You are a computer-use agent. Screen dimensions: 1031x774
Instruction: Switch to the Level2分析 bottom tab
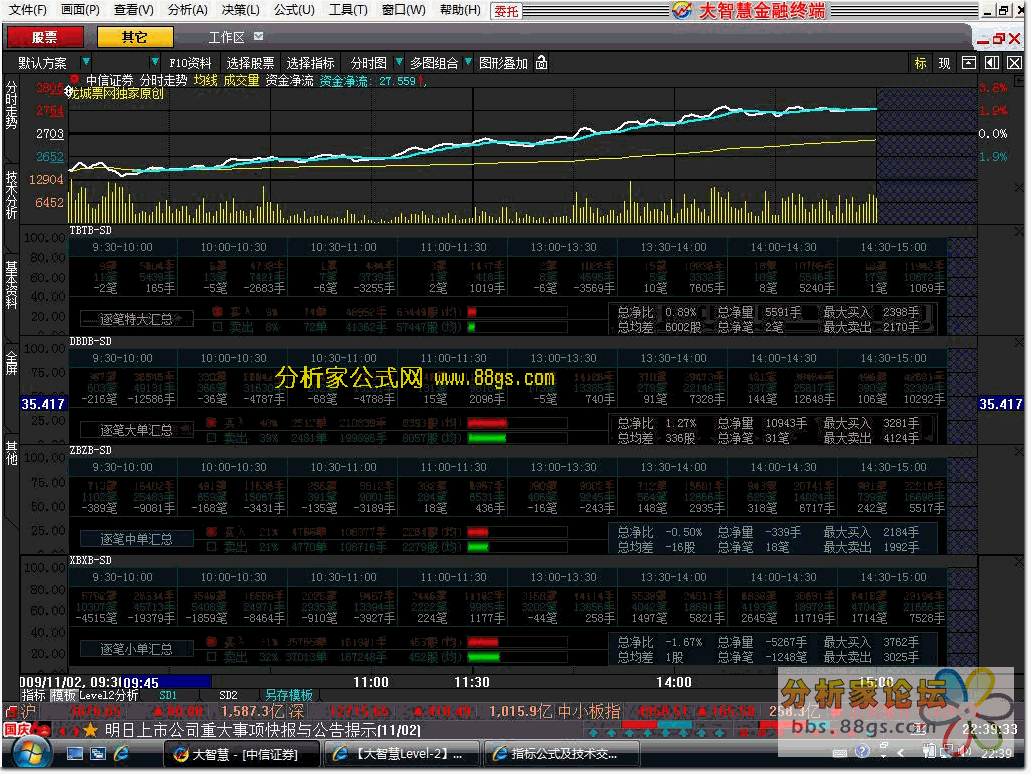[109, 695]
